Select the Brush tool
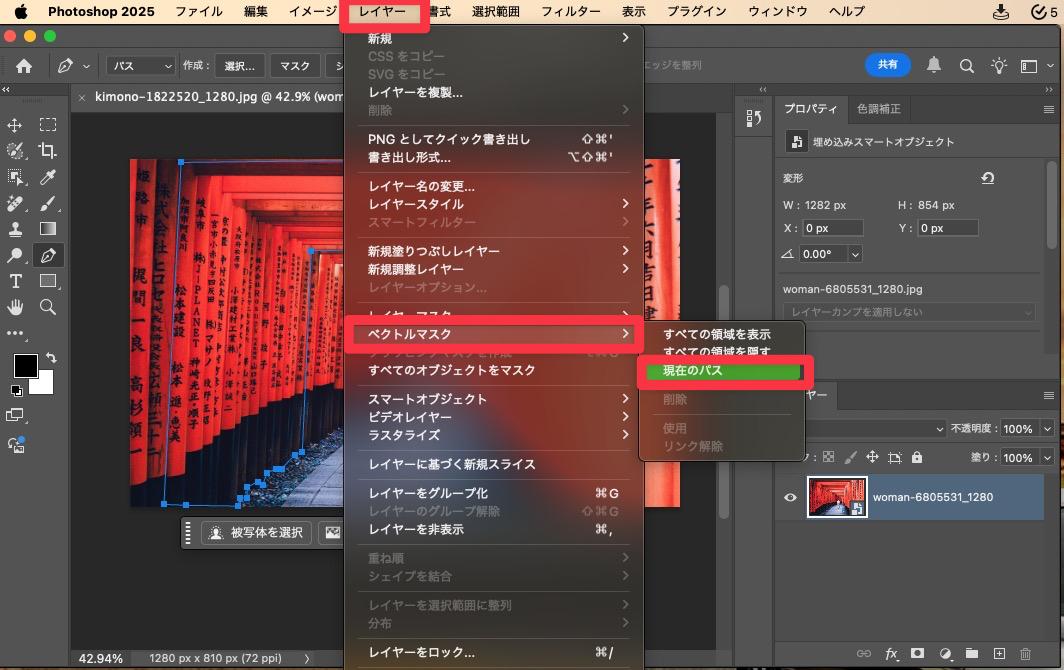 [48, 203]
